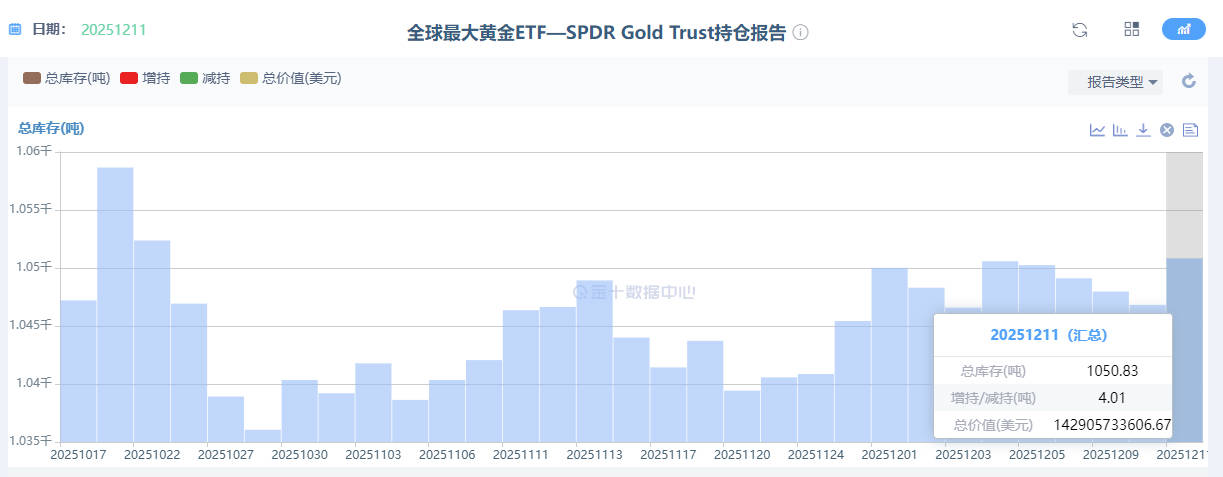Click the x-axis label 20251027
The height and width of the screenshot is (477, 1223).
(225, 454)
